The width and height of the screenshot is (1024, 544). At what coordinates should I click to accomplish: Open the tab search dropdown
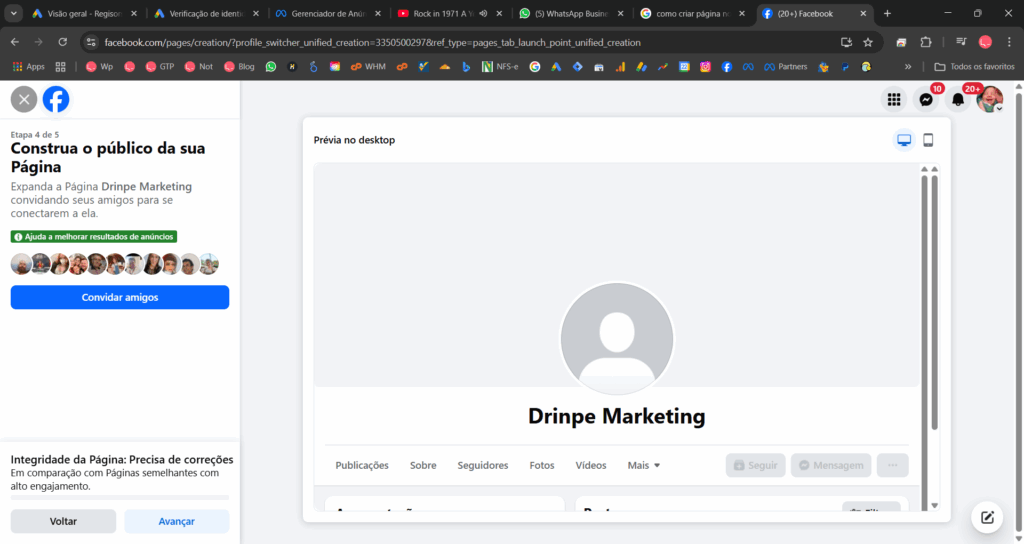click(13, 13)
